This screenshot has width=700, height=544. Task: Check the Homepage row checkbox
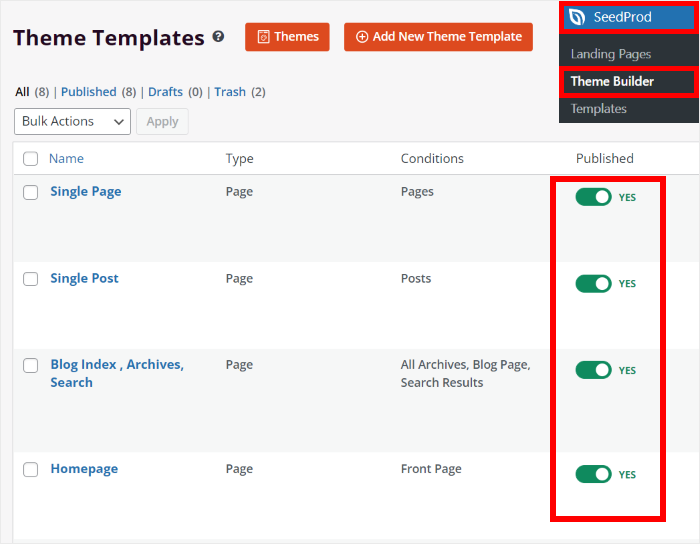coord(30,469)
